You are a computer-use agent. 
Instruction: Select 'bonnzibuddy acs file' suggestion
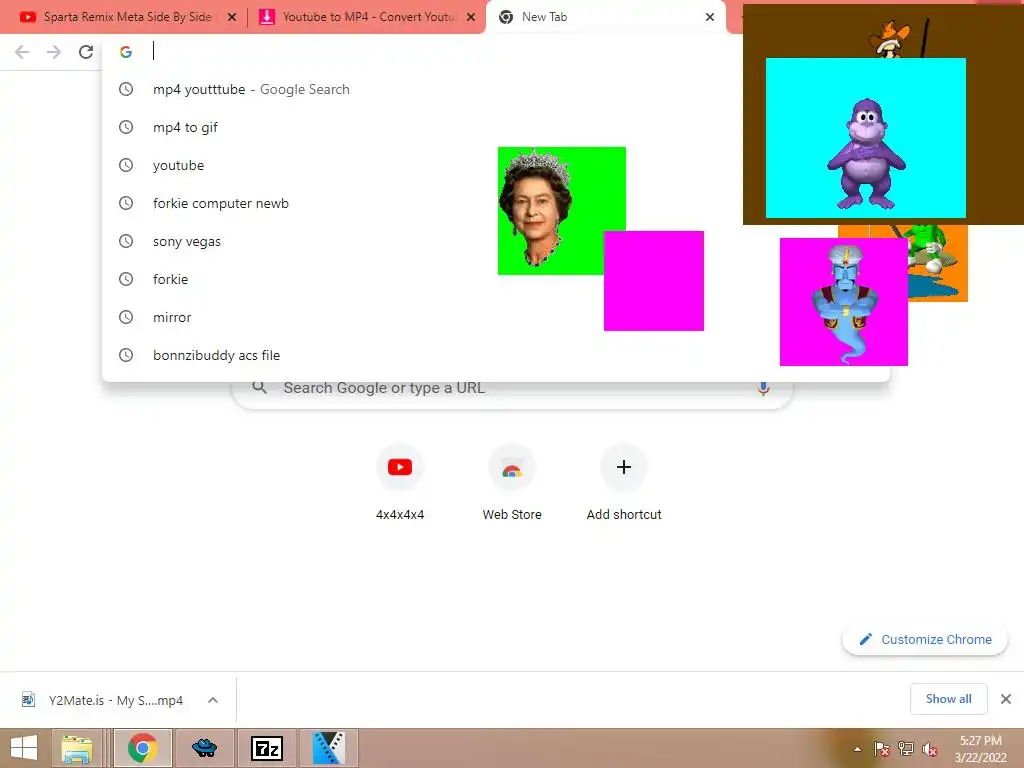coord(496,355)
